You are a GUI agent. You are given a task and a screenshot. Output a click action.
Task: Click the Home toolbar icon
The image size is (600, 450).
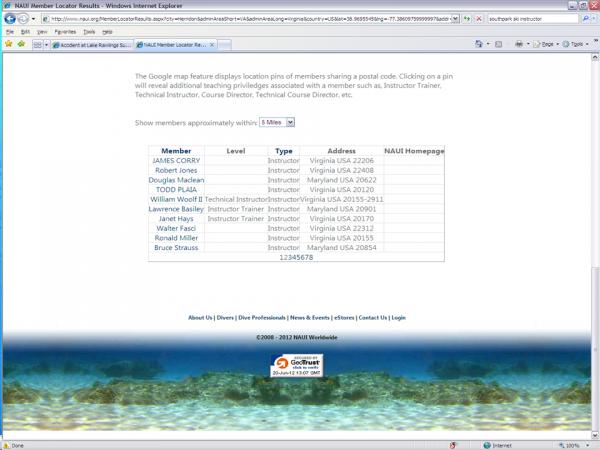[x=479, y=44]
